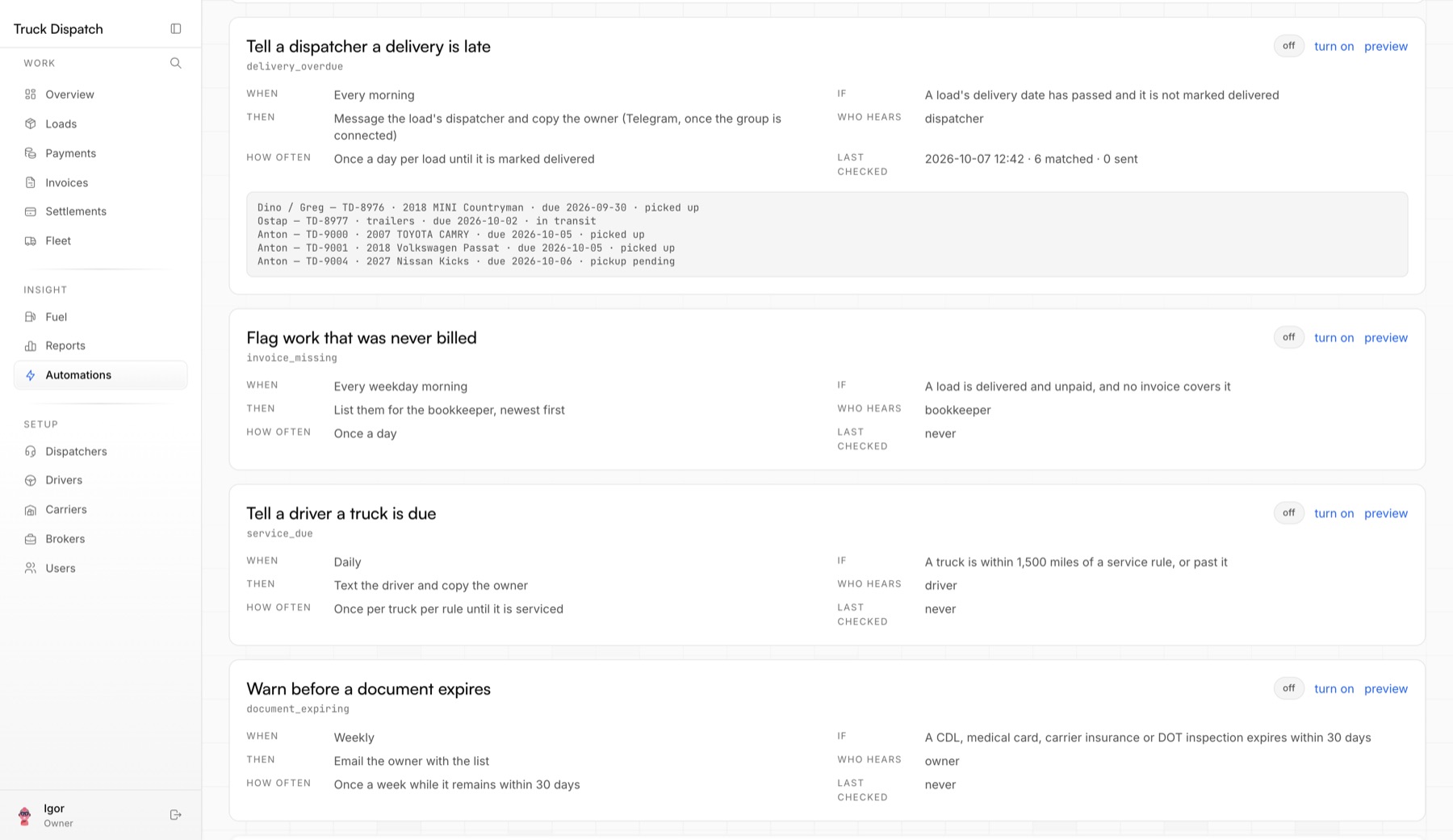Click the Settlements card icon
This screenshot has width=1453, height=840.
[x=31, y=211]
